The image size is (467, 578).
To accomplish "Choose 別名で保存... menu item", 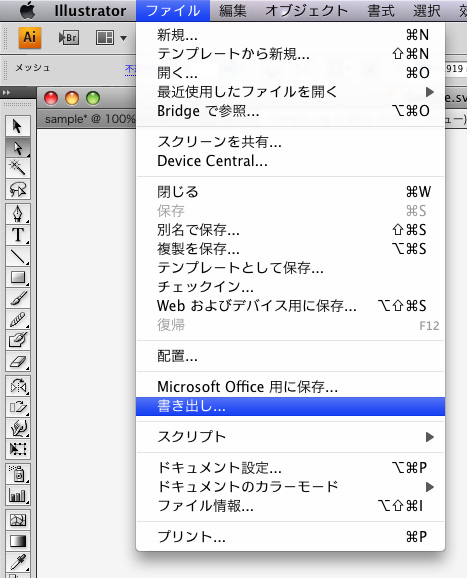I will point(290,230).
